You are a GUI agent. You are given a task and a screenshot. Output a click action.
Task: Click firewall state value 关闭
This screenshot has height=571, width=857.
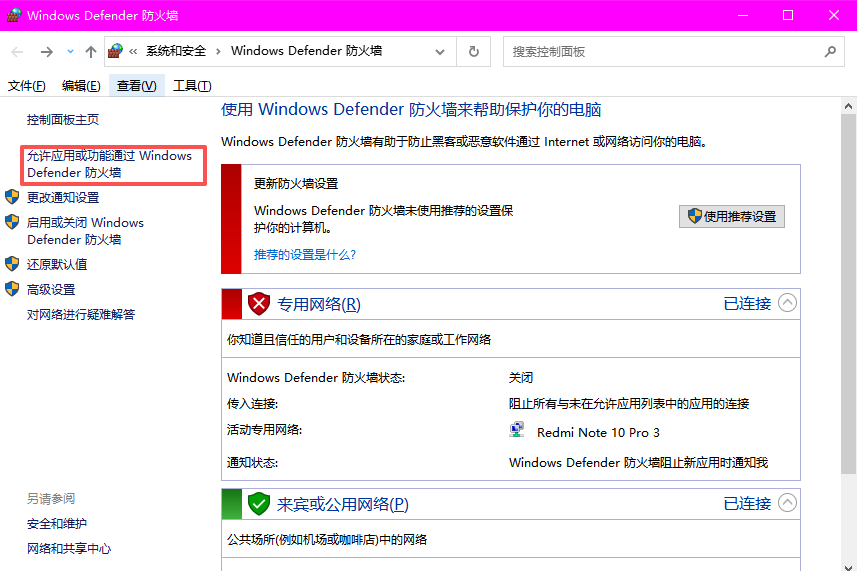521,378
